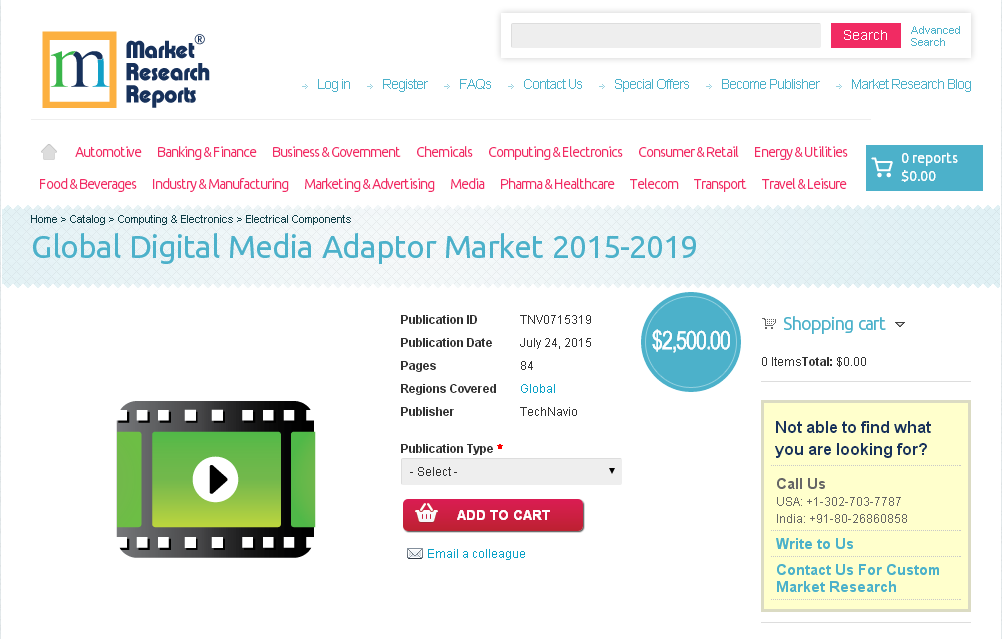Click inside the search input field
This screenshot has height=639, width=1002.
pyautogui.click(x=664, y=35)
